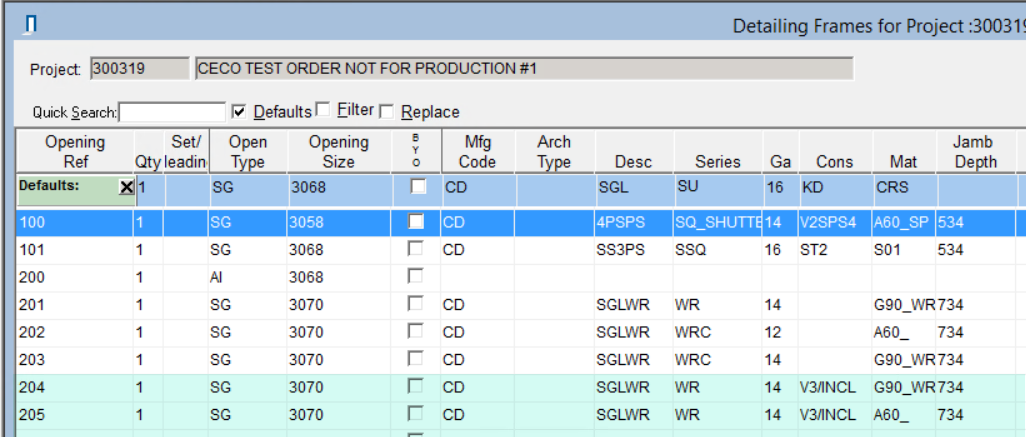Click Series cell SSQ in row 101

(x=717, y=250)
